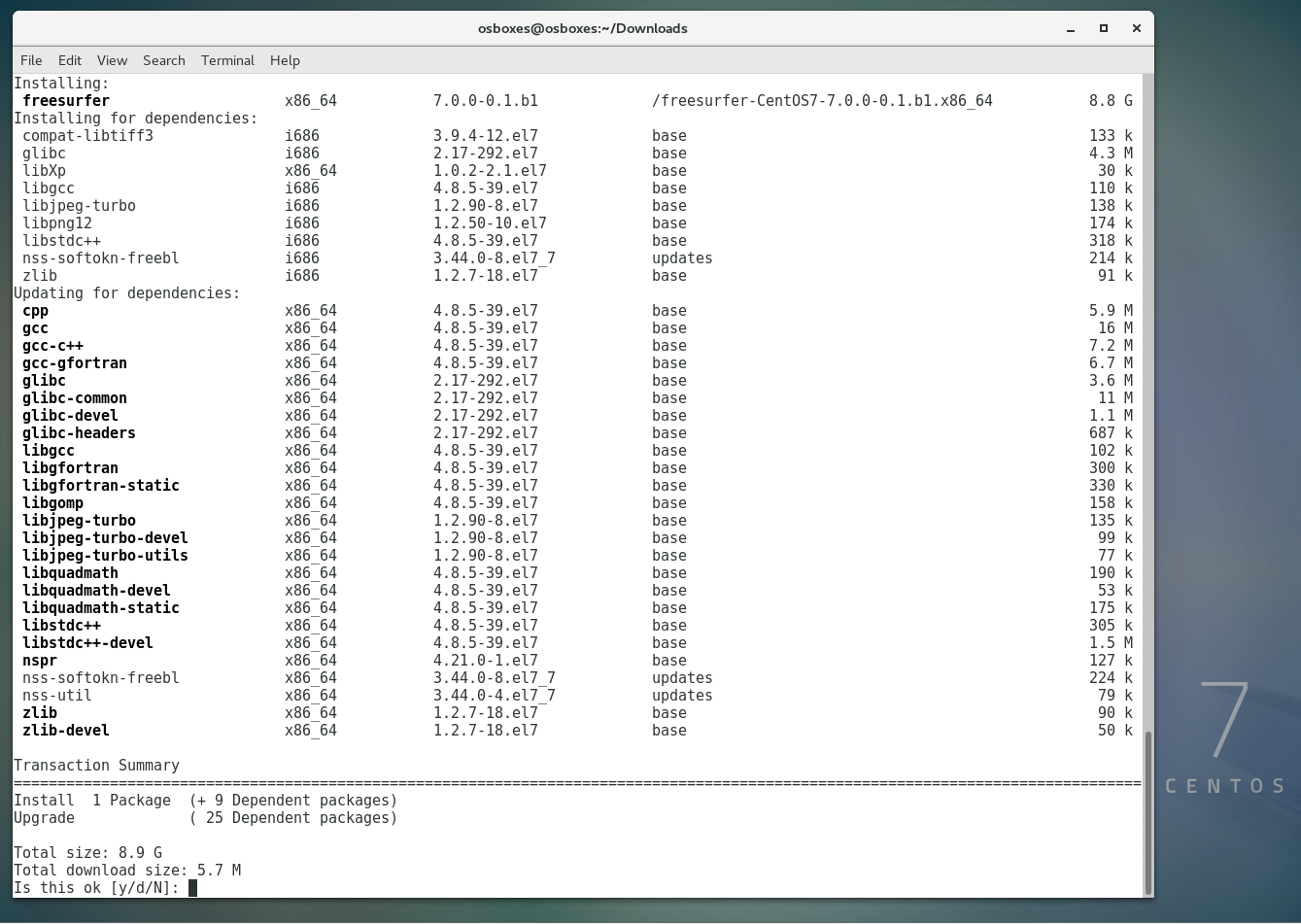Minimize the terminal window
The width and height of the screenshot is (1301, 924).
point(1071,29)
